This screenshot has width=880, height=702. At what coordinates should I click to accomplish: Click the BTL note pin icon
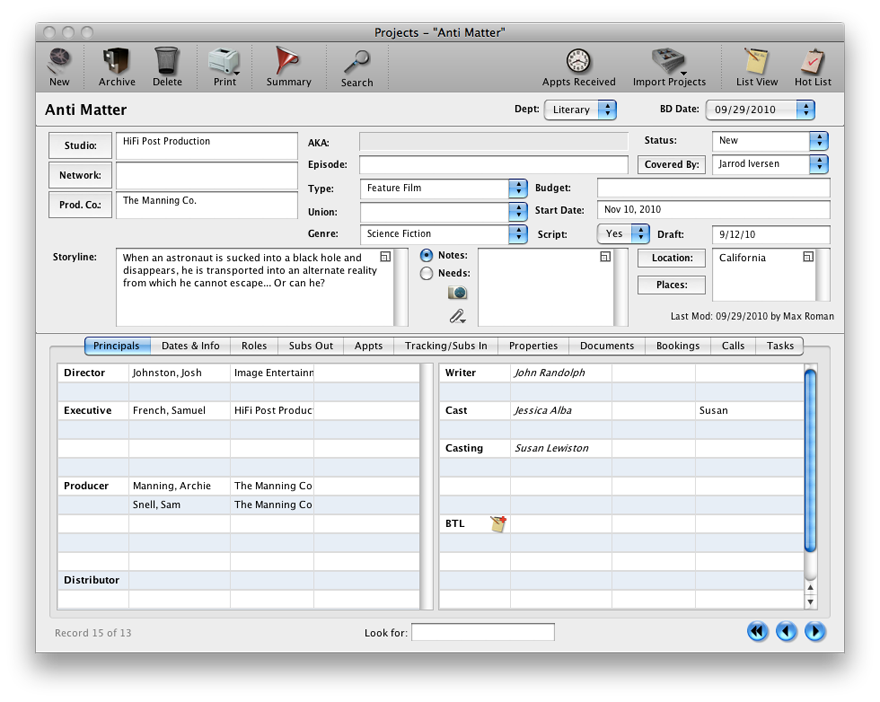(498, 524)
